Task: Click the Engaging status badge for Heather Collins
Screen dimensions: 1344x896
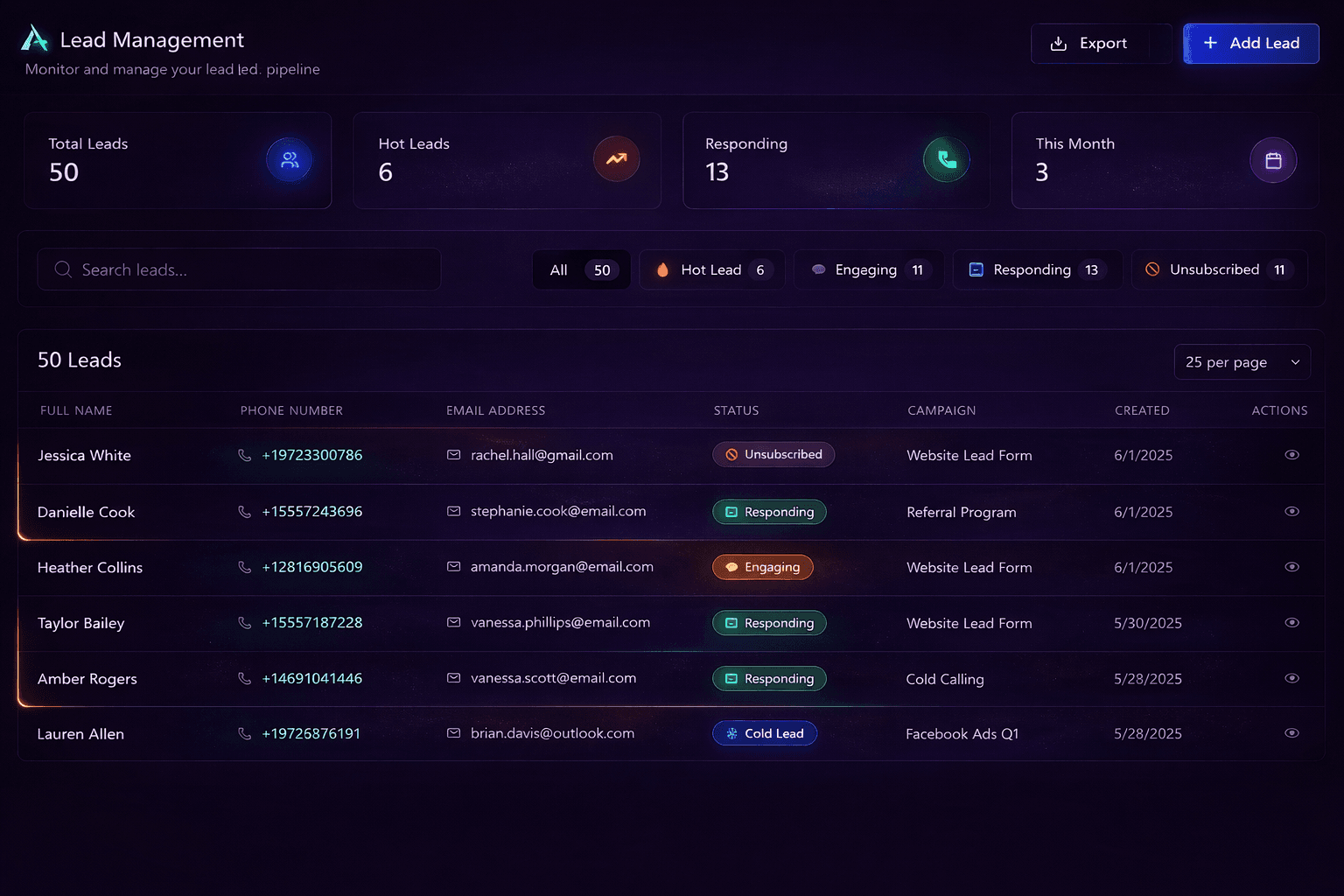Action: coord(762,567)
